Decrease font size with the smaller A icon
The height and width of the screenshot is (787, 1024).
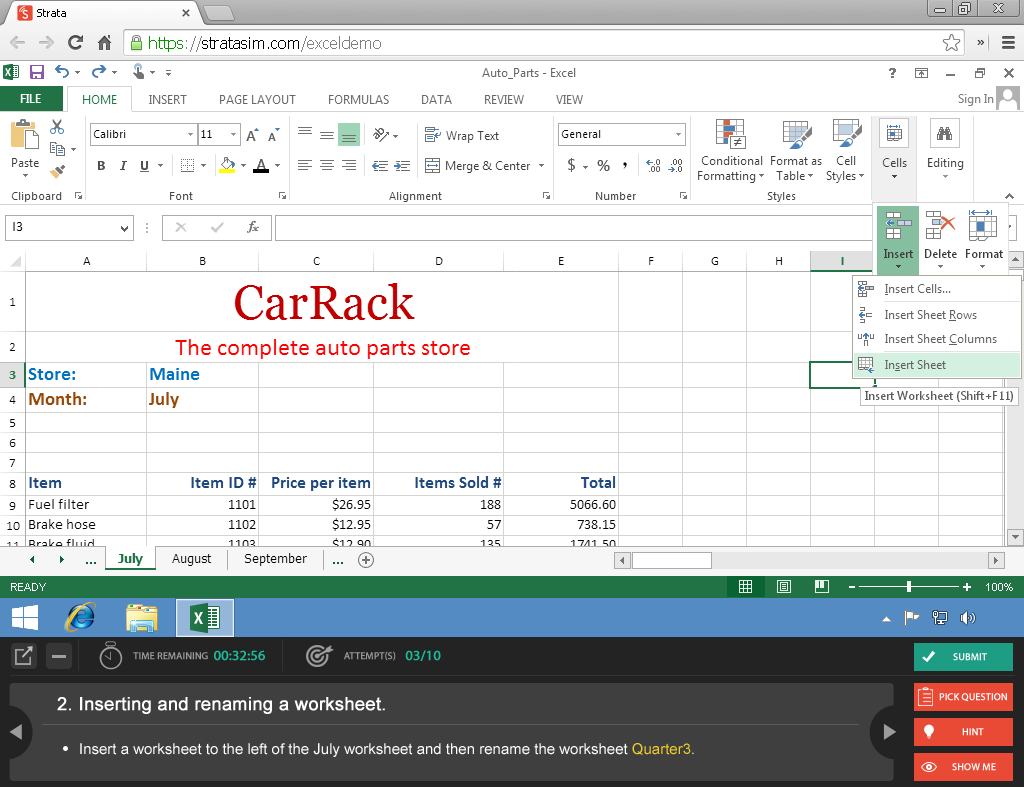274,135
